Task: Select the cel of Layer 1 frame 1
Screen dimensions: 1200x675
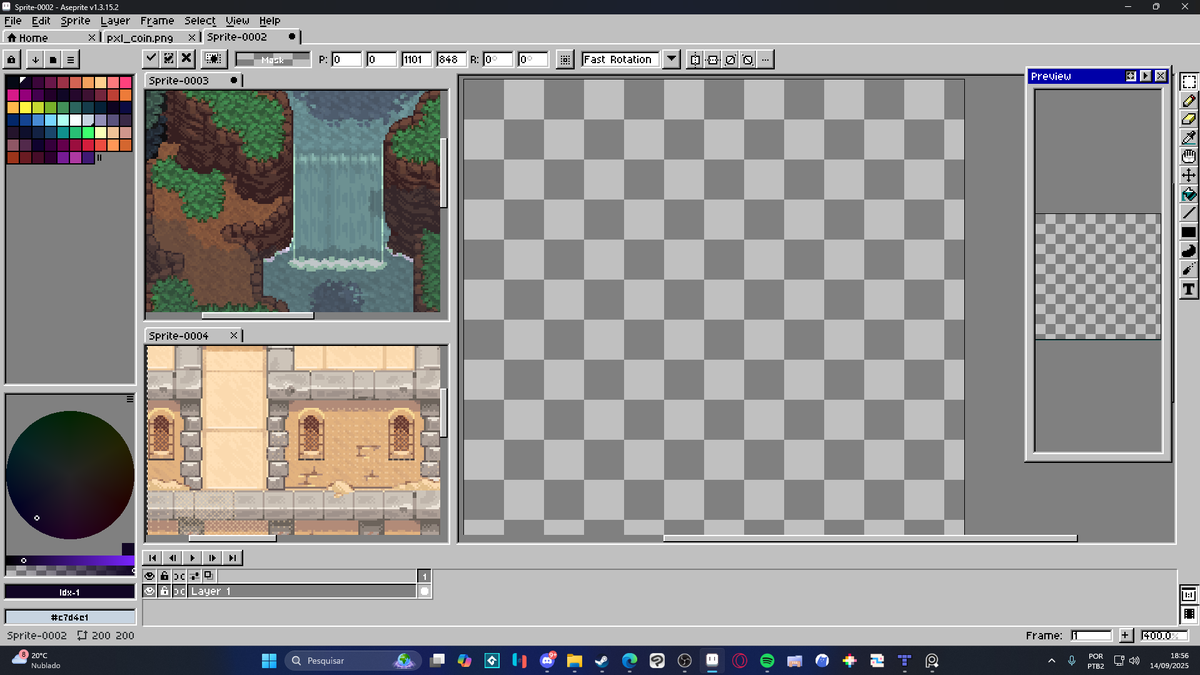Action: (424, 591)
